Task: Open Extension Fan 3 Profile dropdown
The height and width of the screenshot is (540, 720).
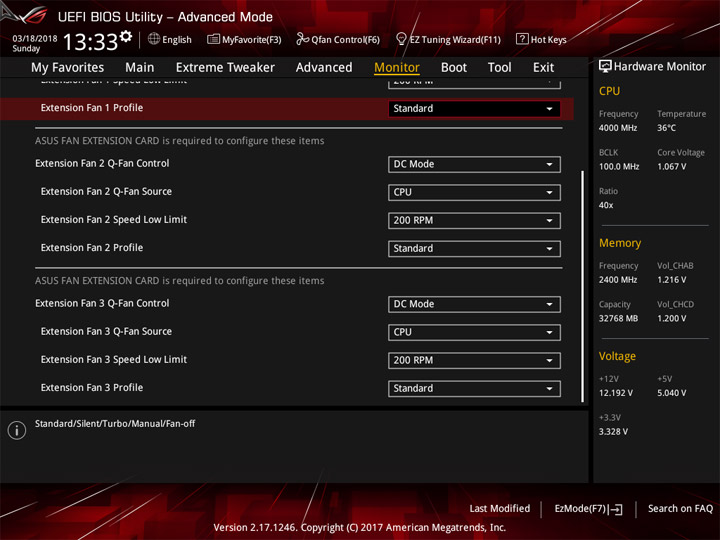Action: click(474, 388)
